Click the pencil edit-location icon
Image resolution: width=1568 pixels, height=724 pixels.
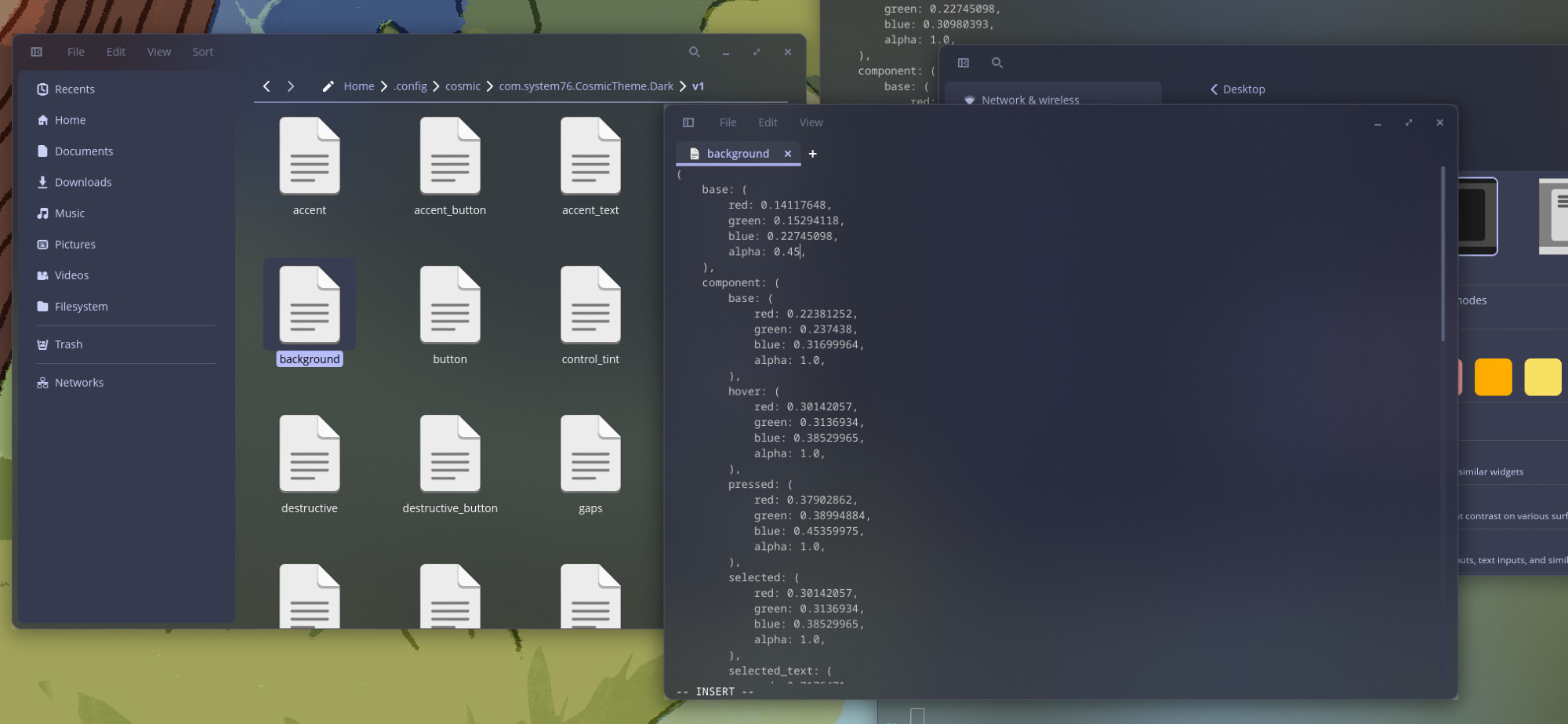[328, 86]
